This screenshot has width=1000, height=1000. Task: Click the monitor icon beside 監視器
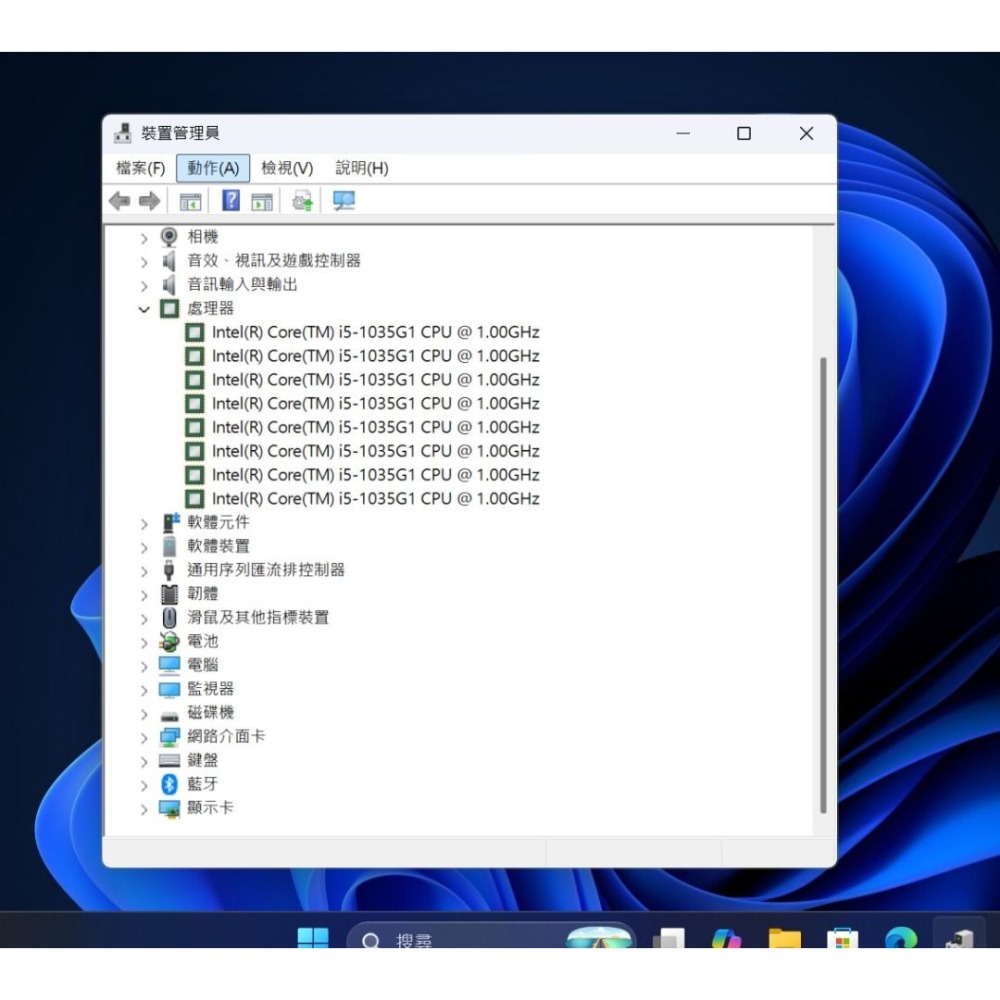(169, 689)
